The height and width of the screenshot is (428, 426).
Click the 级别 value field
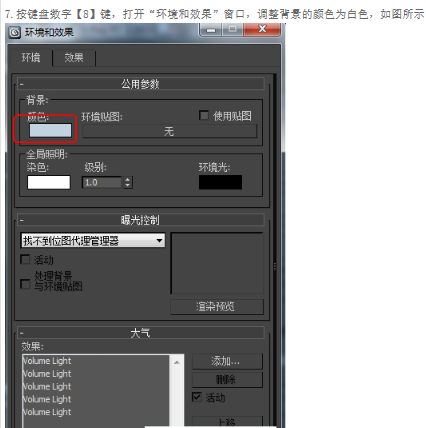point(102,182)
